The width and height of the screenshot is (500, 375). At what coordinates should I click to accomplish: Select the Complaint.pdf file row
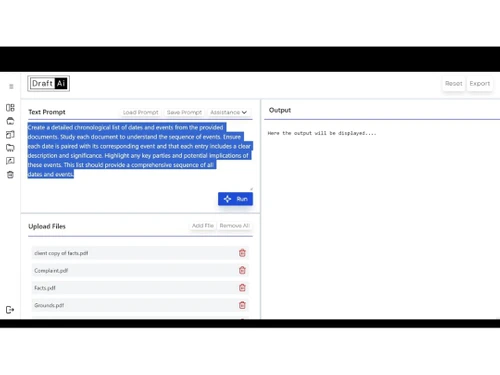140,270
